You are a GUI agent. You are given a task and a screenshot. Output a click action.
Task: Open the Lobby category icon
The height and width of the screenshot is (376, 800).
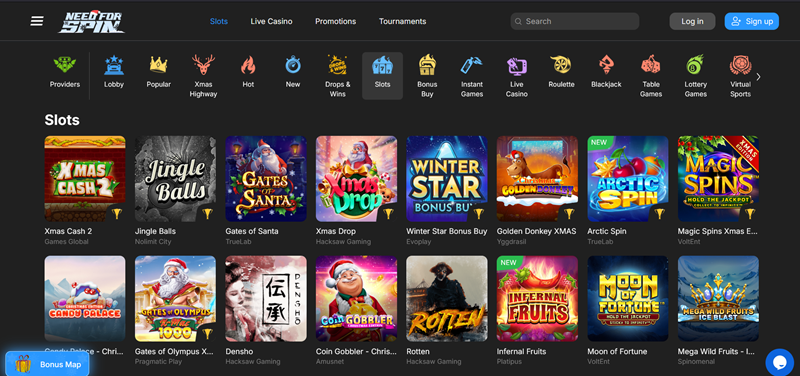click(114, 65)
